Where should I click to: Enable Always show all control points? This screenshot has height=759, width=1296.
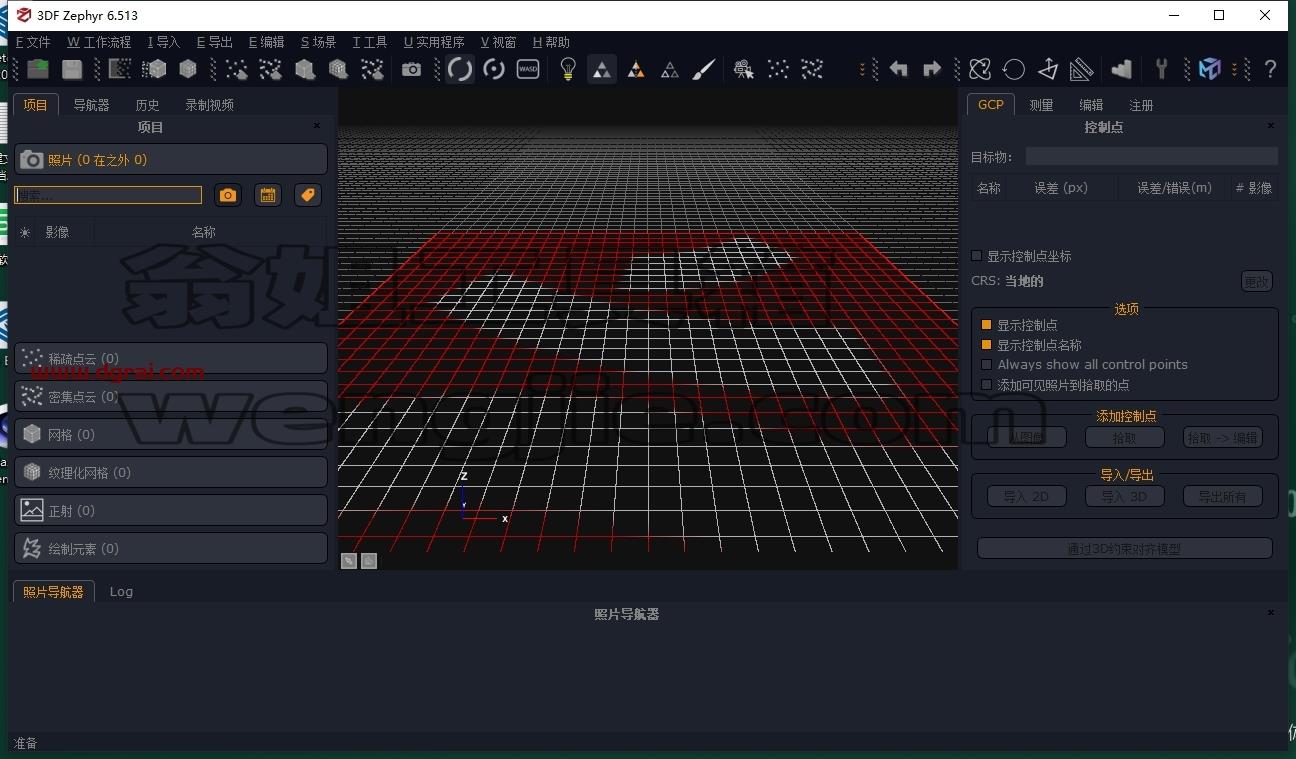click(x=987, y=365)
